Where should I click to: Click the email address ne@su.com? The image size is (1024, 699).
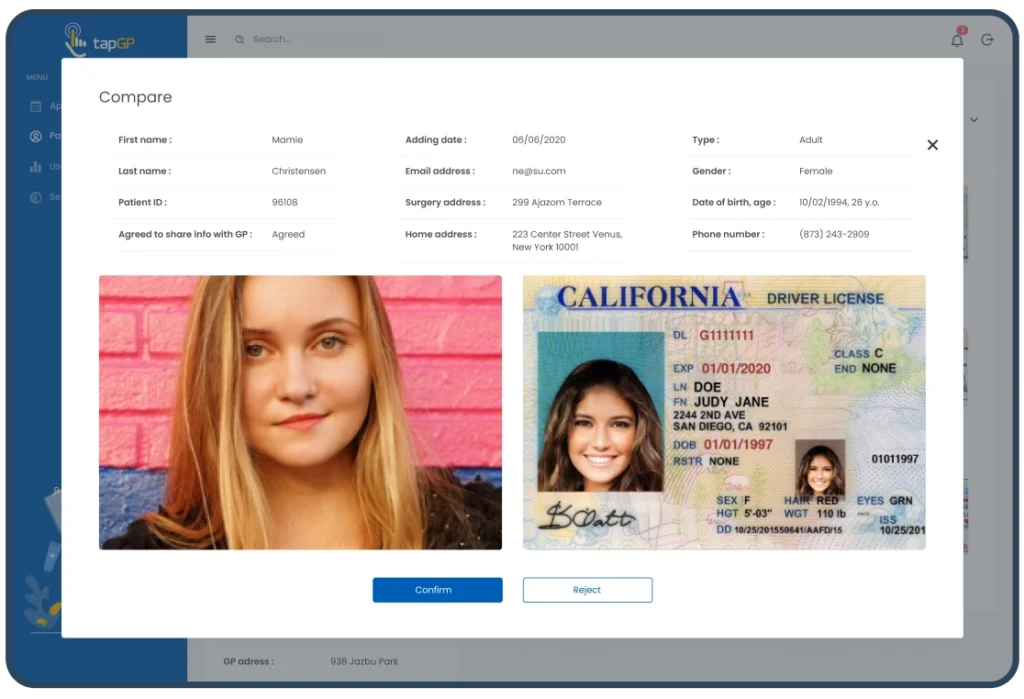click(x=538, y=171)
